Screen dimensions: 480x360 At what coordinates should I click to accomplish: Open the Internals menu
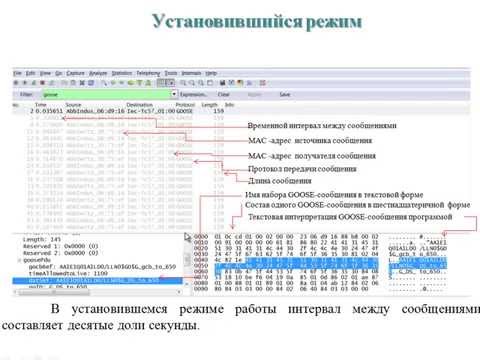point(191,73)
